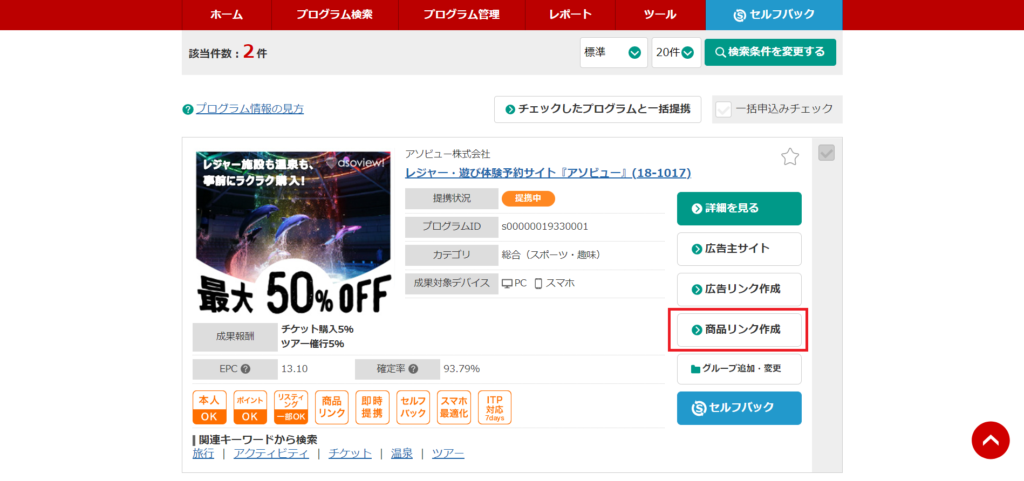Open program title link レジャー・遊び体験予約サイト『アソビュー』
This screenshot has width=1024, height=481.
coord(548,173)
